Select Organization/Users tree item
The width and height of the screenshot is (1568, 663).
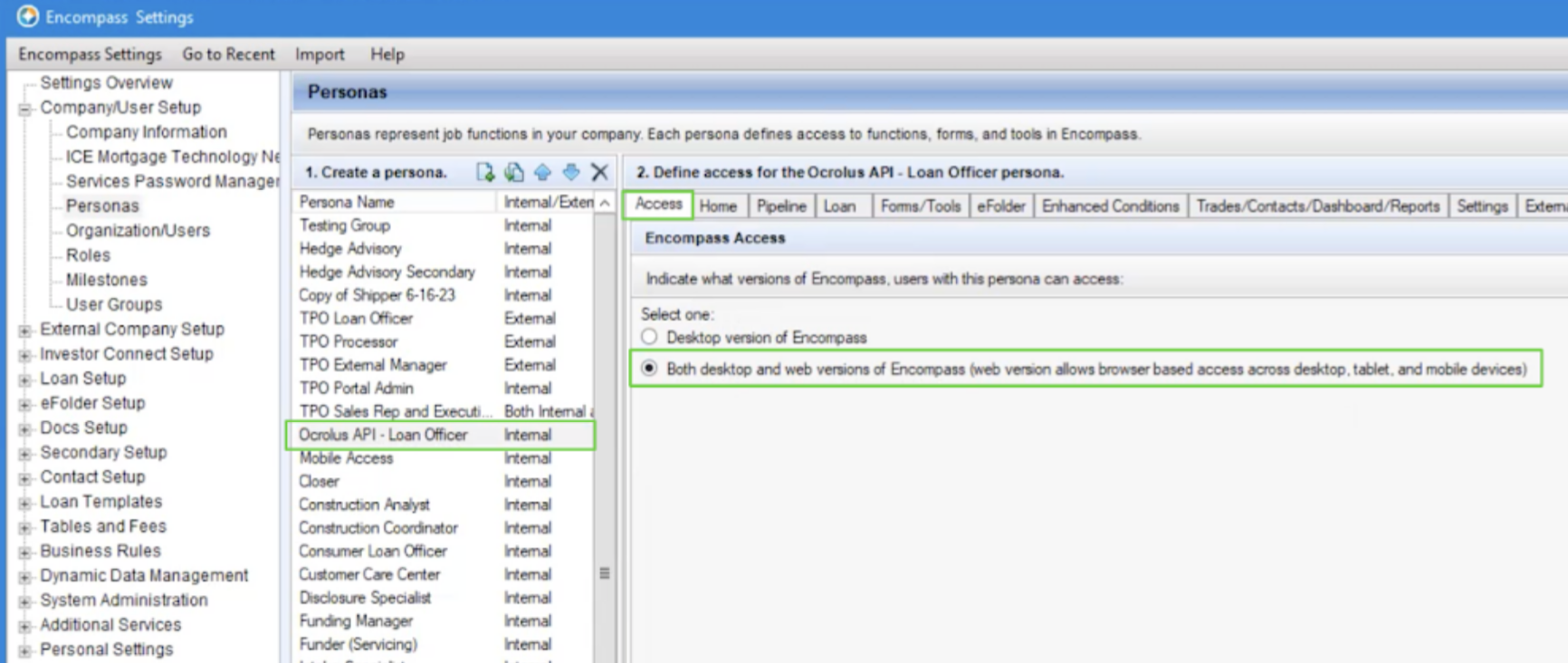(138, 230)
